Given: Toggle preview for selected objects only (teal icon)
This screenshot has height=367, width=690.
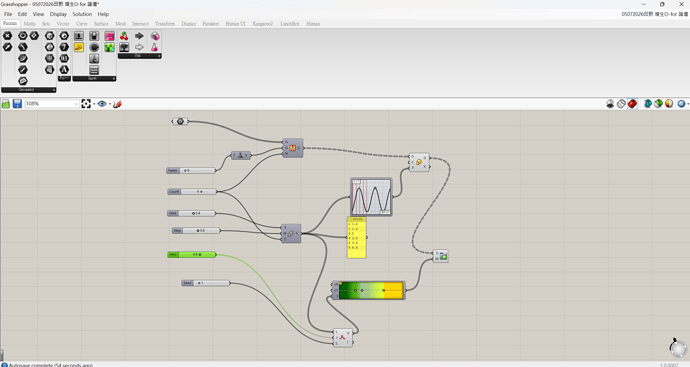Looking at the screenshot, I should coord(647,104).
